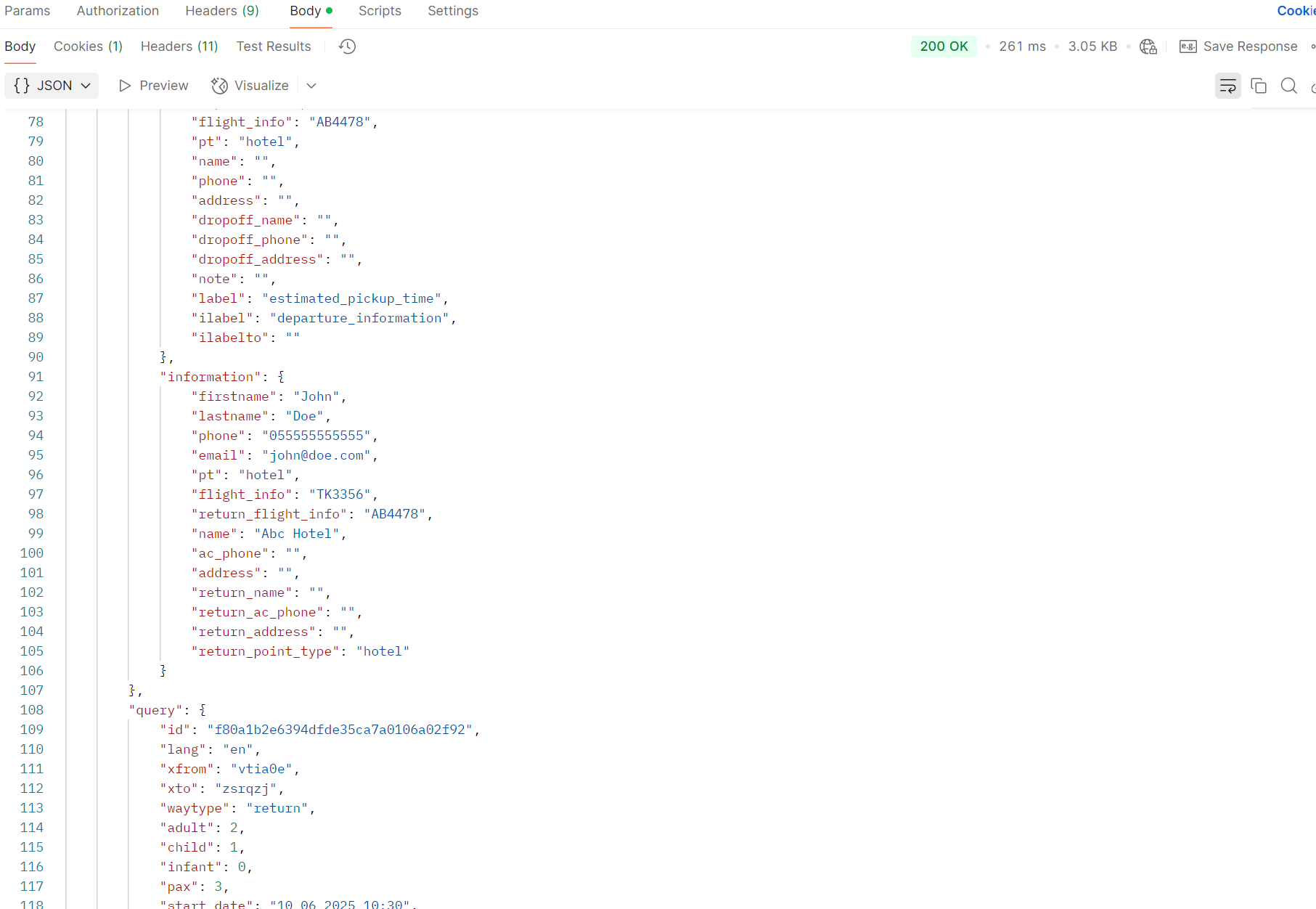
Task: View the Test Results tab
Action: [x=274, y=46]
